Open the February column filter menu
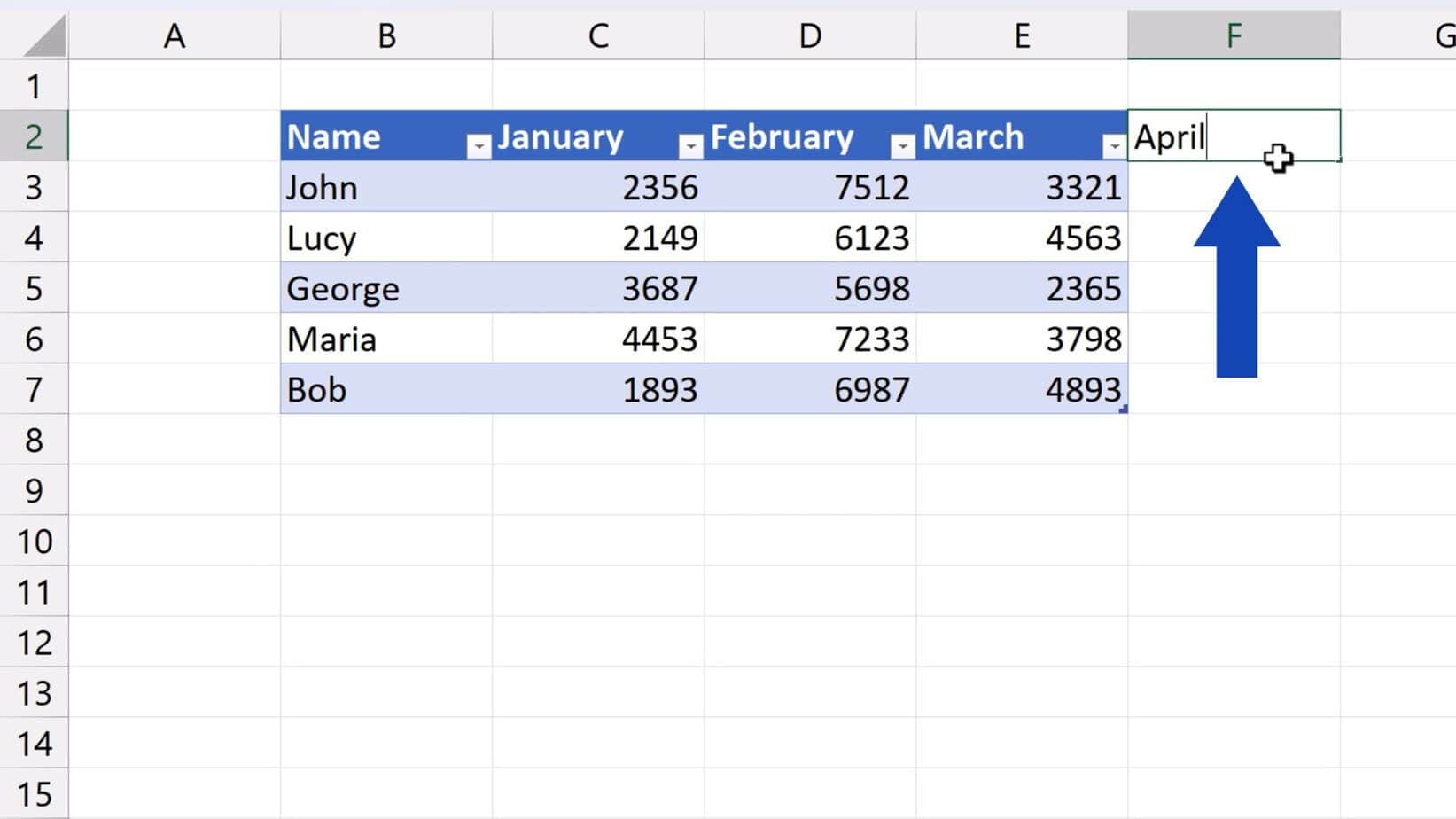The width and height of the screenshot is (1456, 819). pyautogui.click(x=902, y=144)
